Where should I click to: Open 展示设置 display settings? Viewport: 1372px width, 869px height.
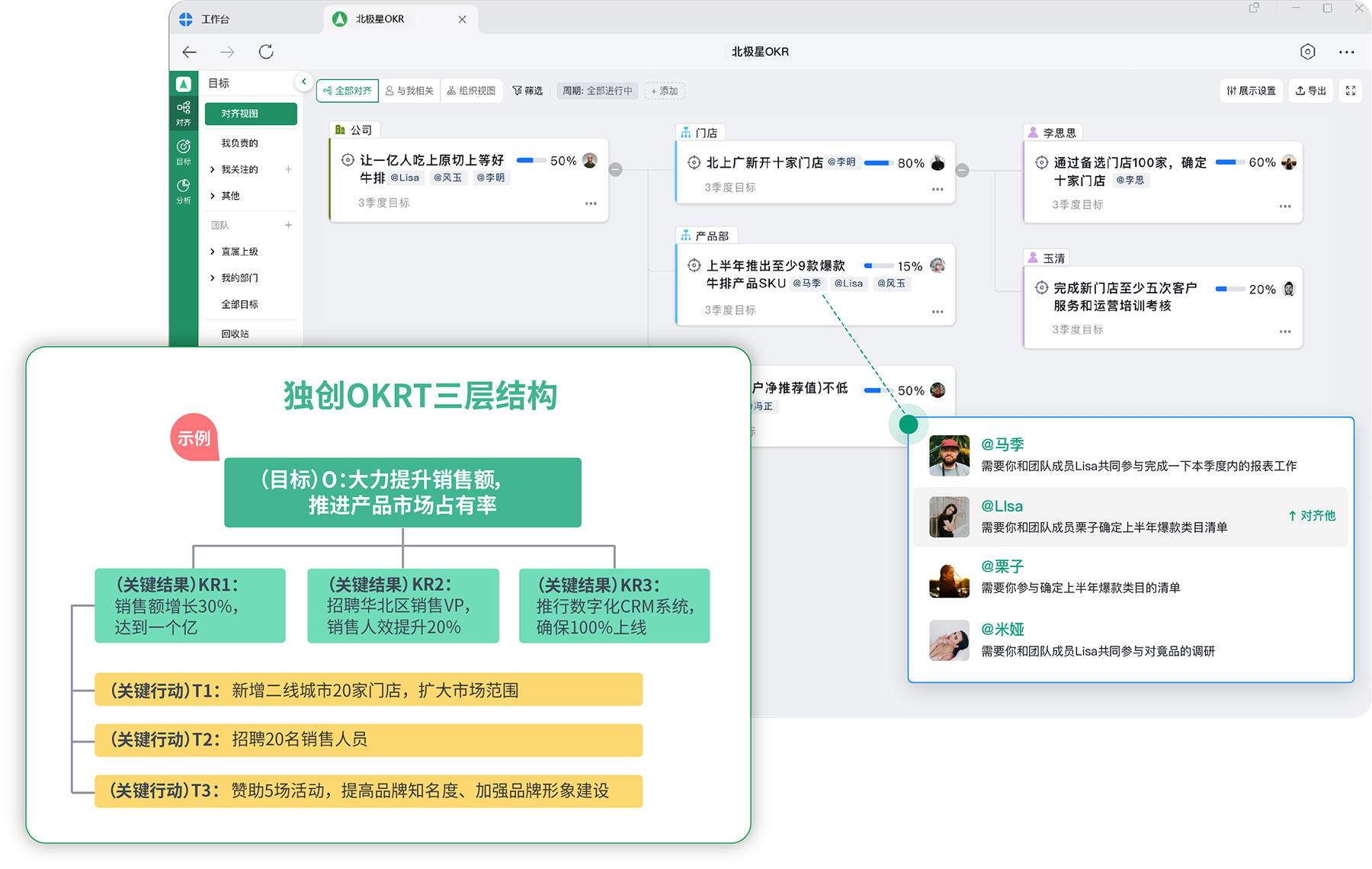(x=1252, y=91)
